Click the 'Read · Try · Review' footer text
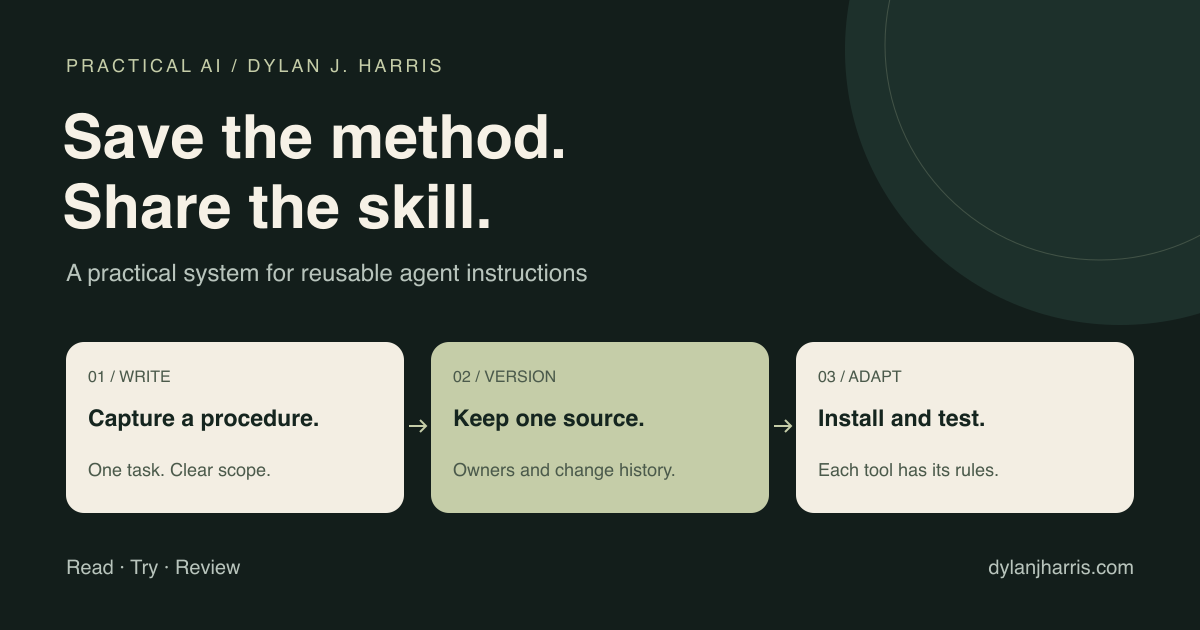The height and width of the screenshot is (630, 1200). pyautogui.click(x=153, y=568)
